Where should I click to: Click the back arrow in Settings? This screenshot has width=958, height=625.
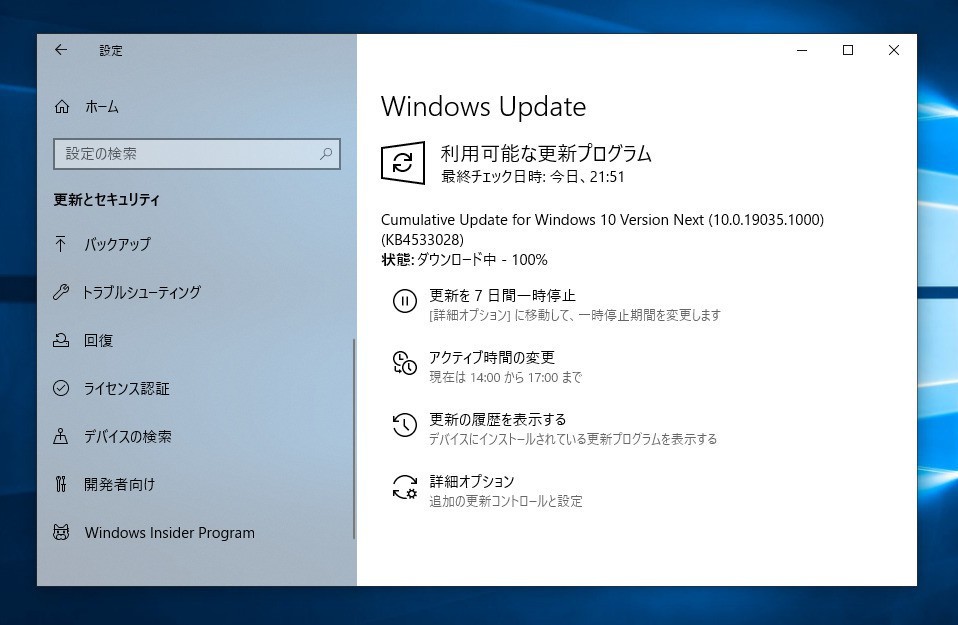[x=61, y=50]
